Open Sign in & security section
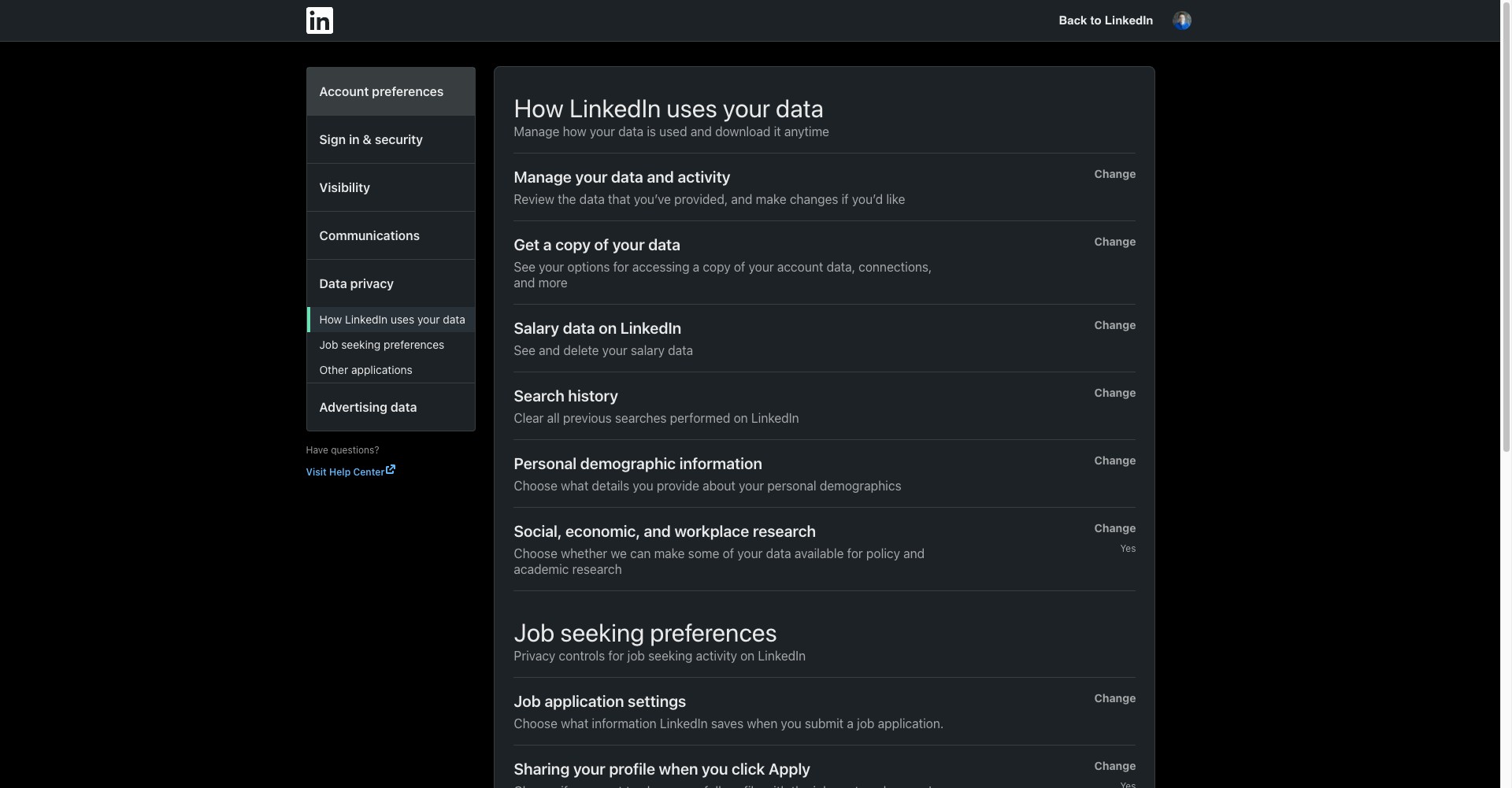This screenshot has height=788, width=1512. (371, 140)
